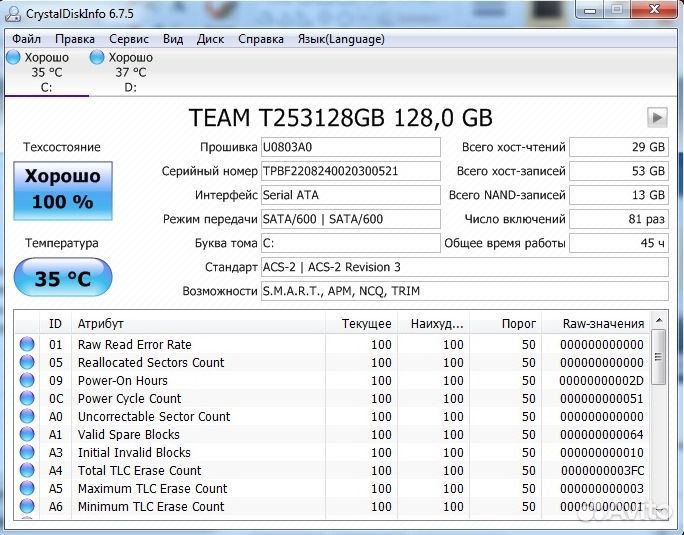Select the Minimum TLC Erase Count row
684x535 pixels.
click(332, 506)
